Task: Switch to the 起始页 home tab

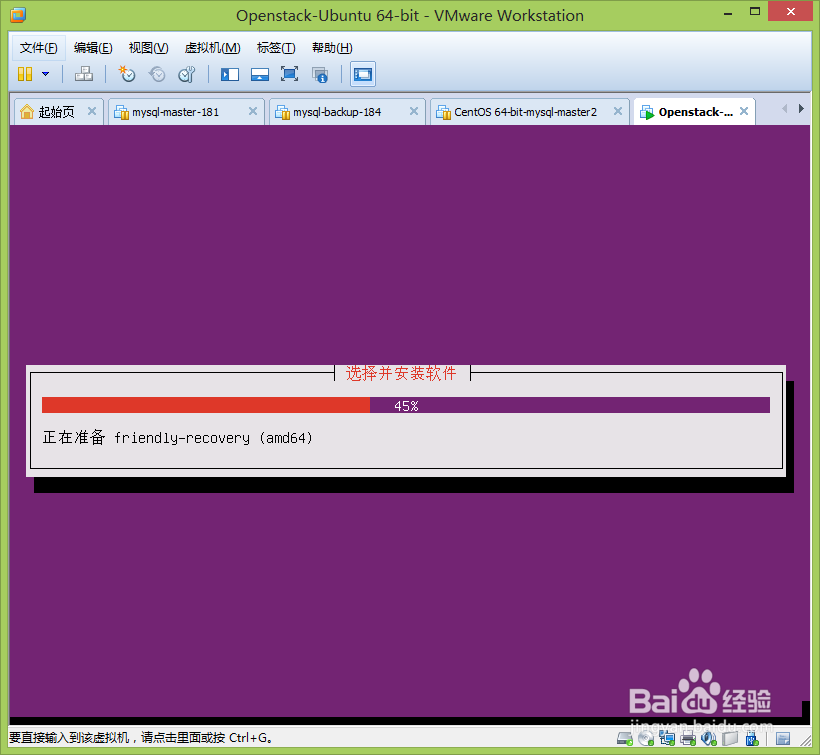Action: pos(55,111)
